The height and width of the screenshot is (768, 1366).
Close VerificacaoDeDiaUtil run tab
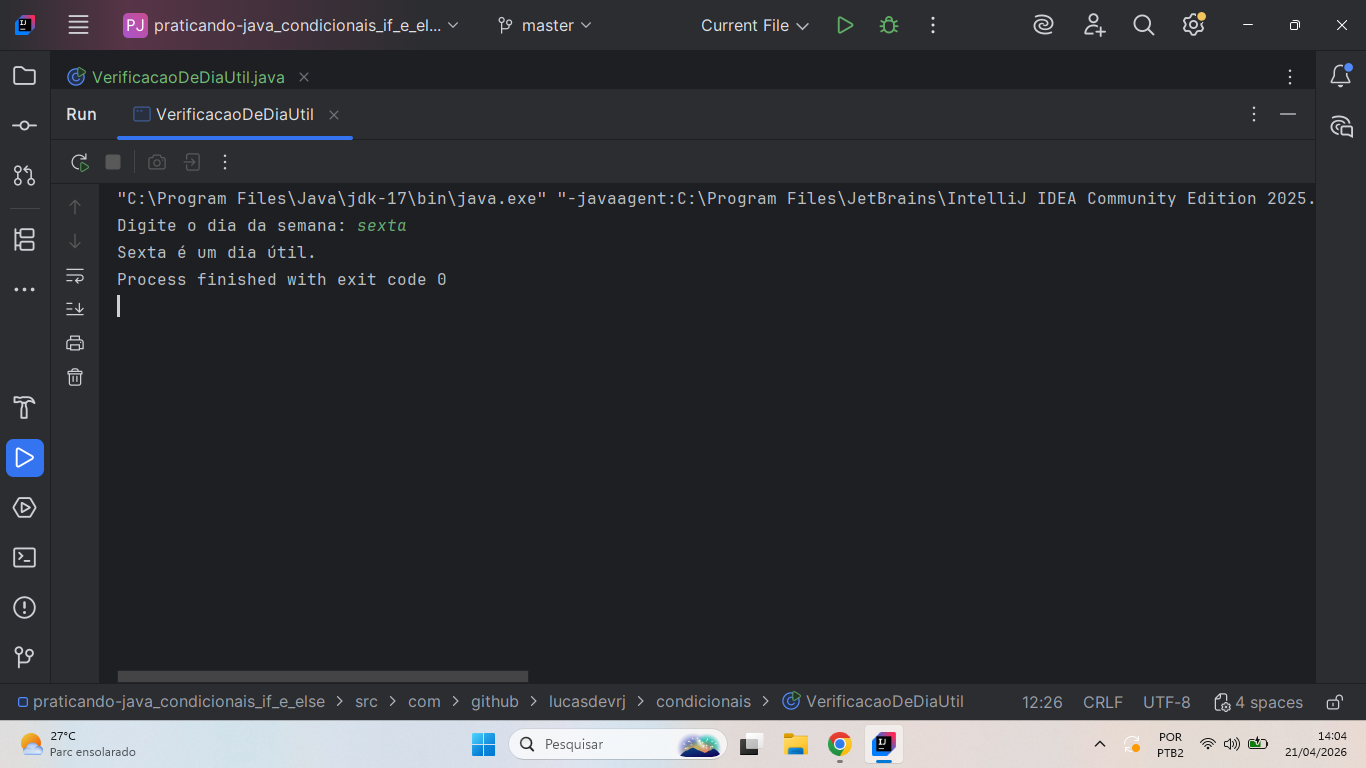click(334, 115)
